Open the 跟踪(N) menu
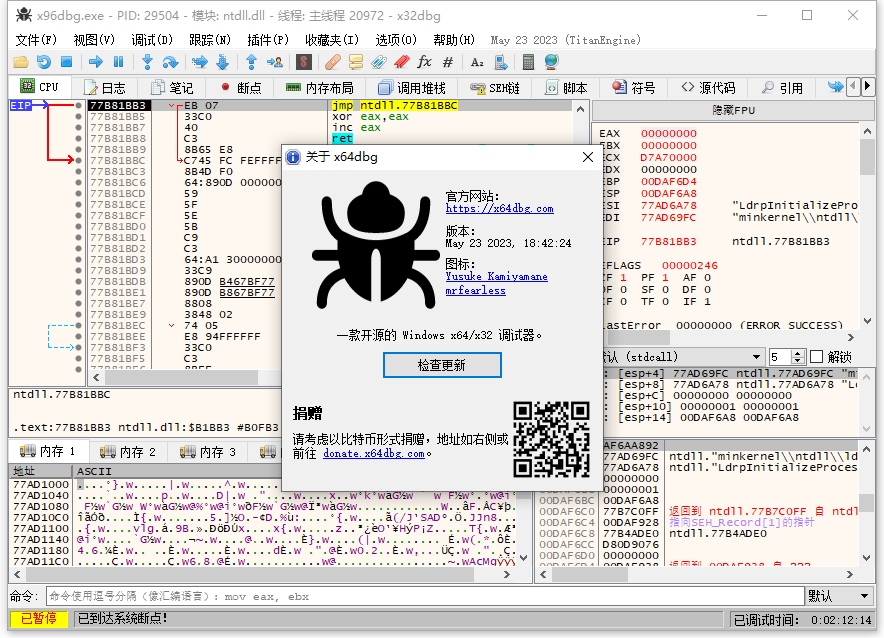Viewport: 884px width, 638px height. (x=210, y=40)
